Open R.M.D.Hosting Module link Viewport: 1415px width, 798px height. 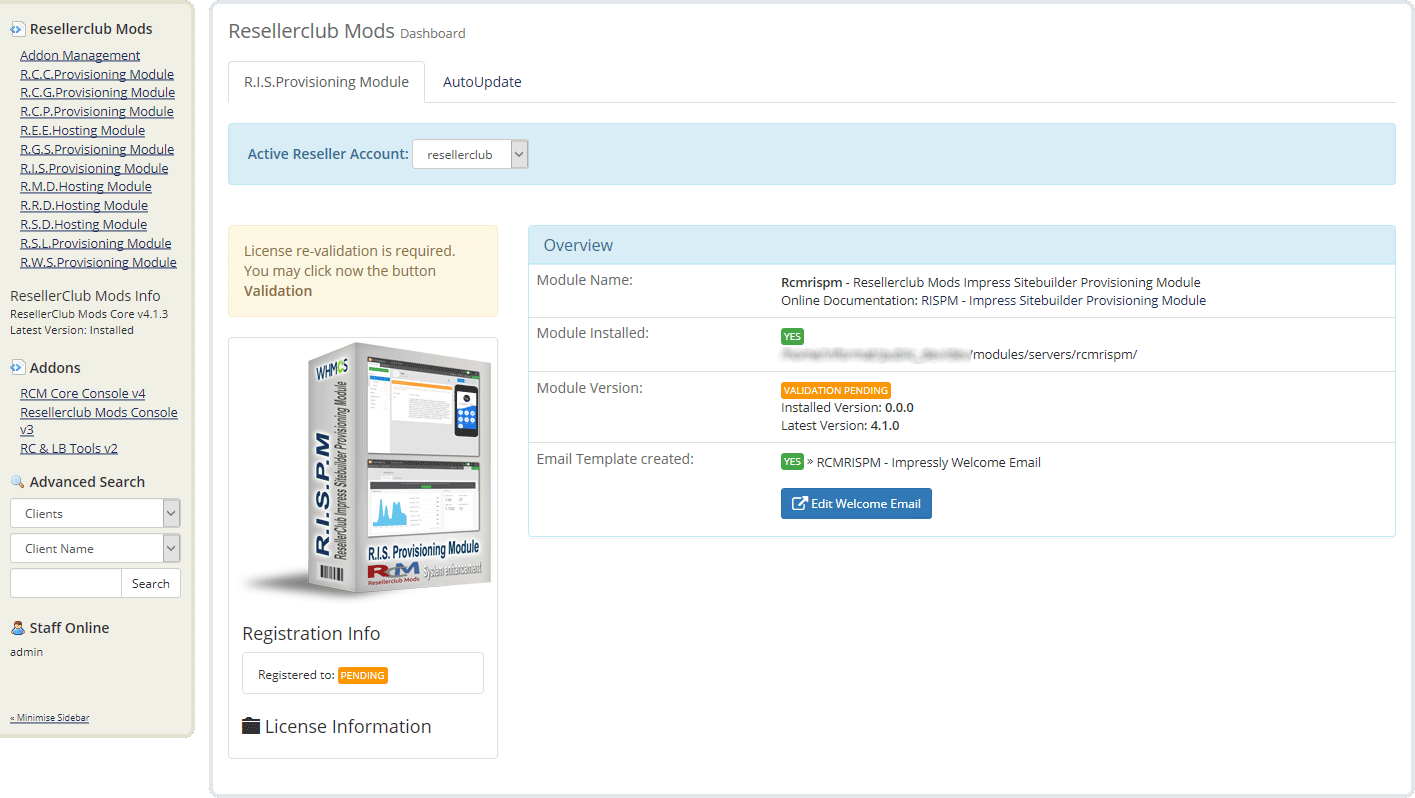click(86, 186)
